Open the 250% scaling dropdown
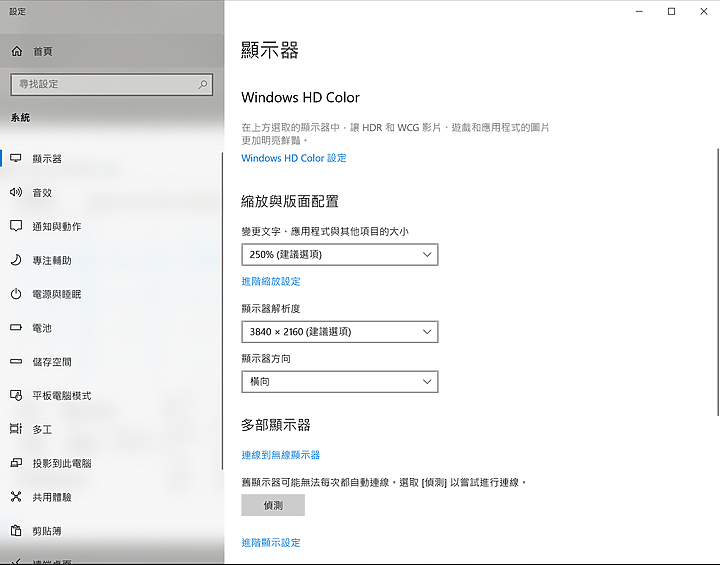 tap(340, 254)
